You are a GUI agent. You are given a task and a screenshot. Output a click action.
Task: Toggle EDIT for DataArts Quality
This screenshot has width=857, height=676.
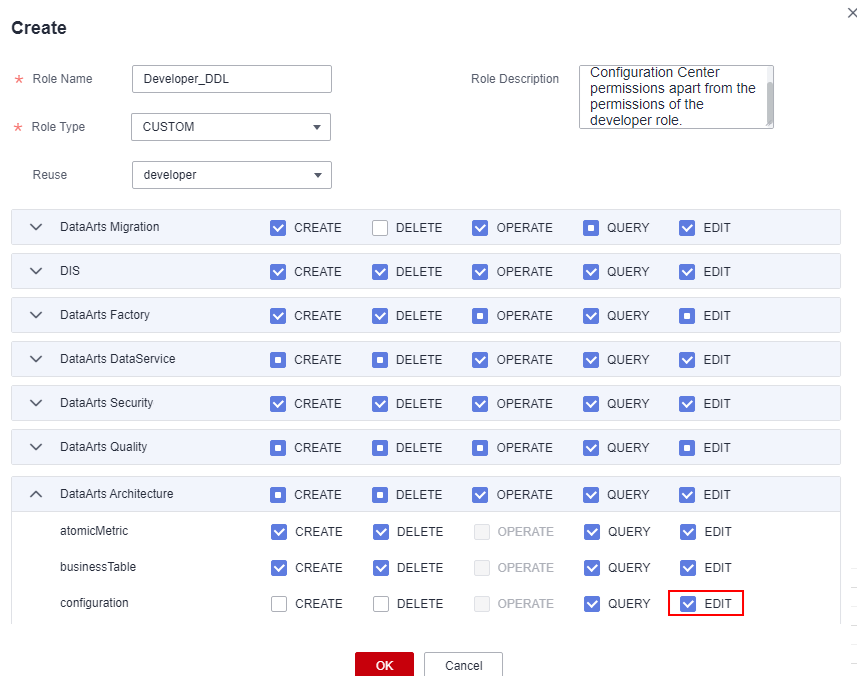click(687, 448)
